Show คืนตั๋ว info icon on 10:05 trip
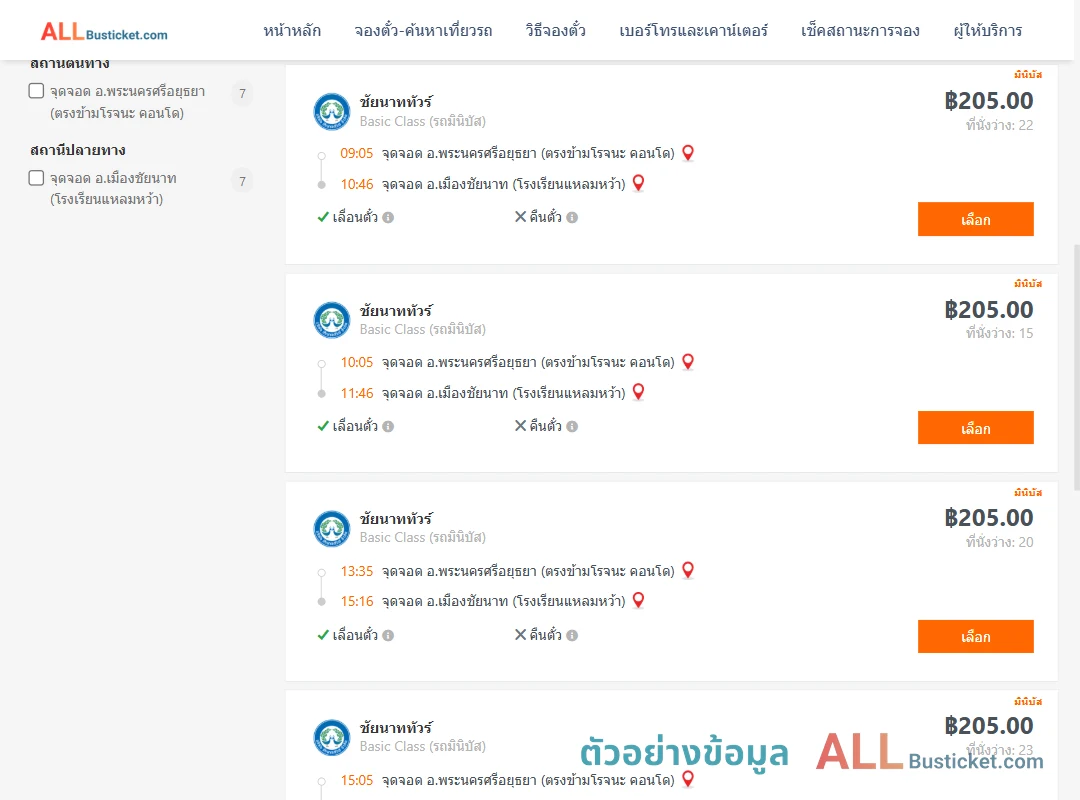The image size is (1080, 800). (572, 427)
